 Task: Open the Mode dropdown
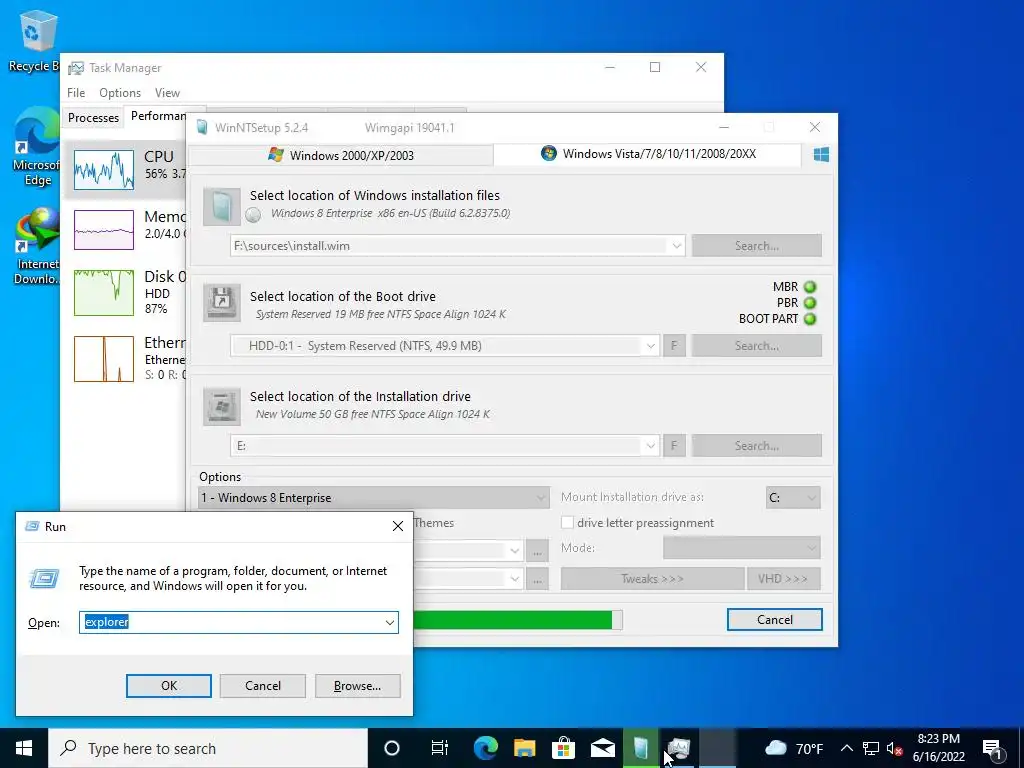coord(742,547)
